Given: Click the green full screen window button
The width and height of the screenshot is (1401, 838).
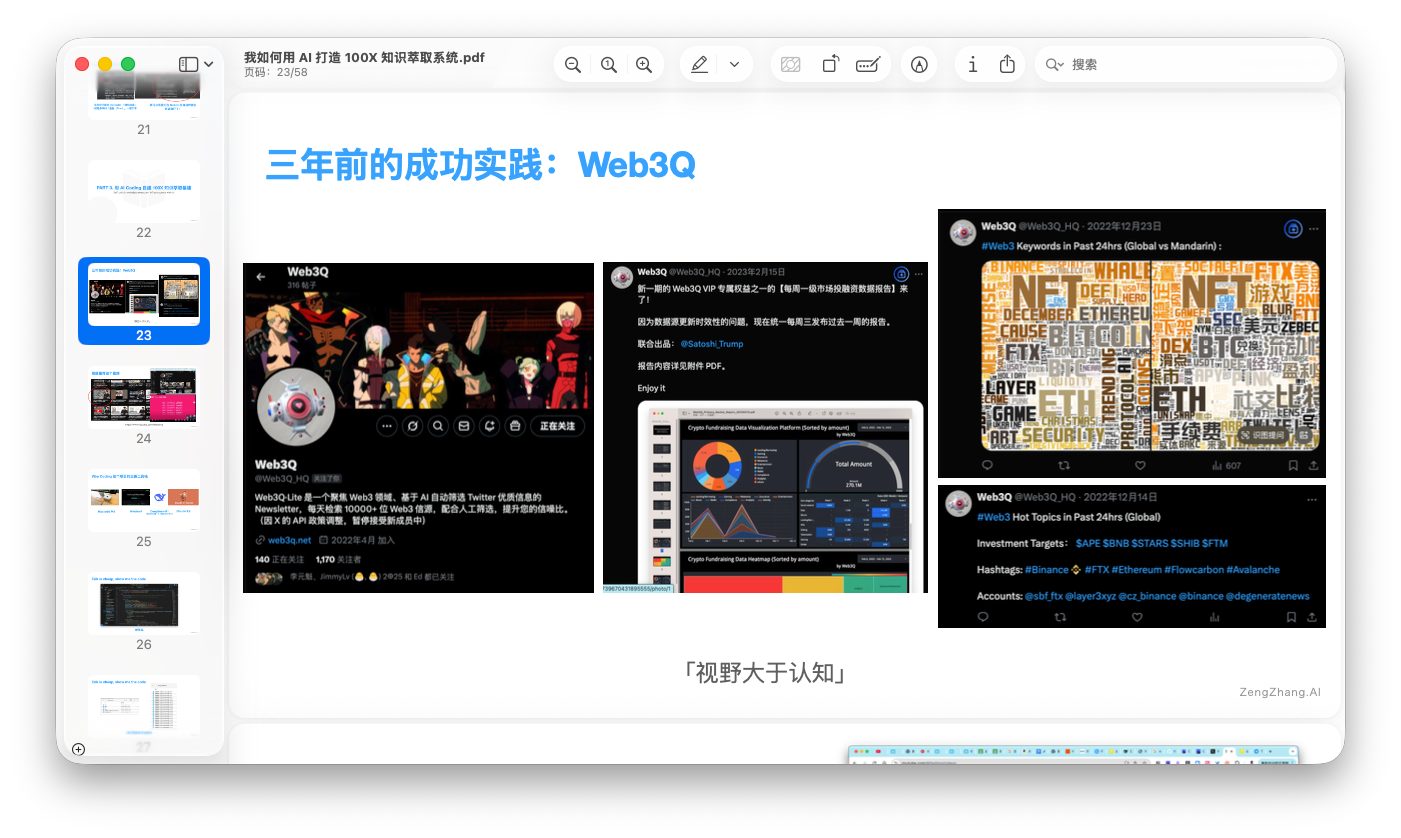Looking at the screenshot, I should click(x=128, y=64).
